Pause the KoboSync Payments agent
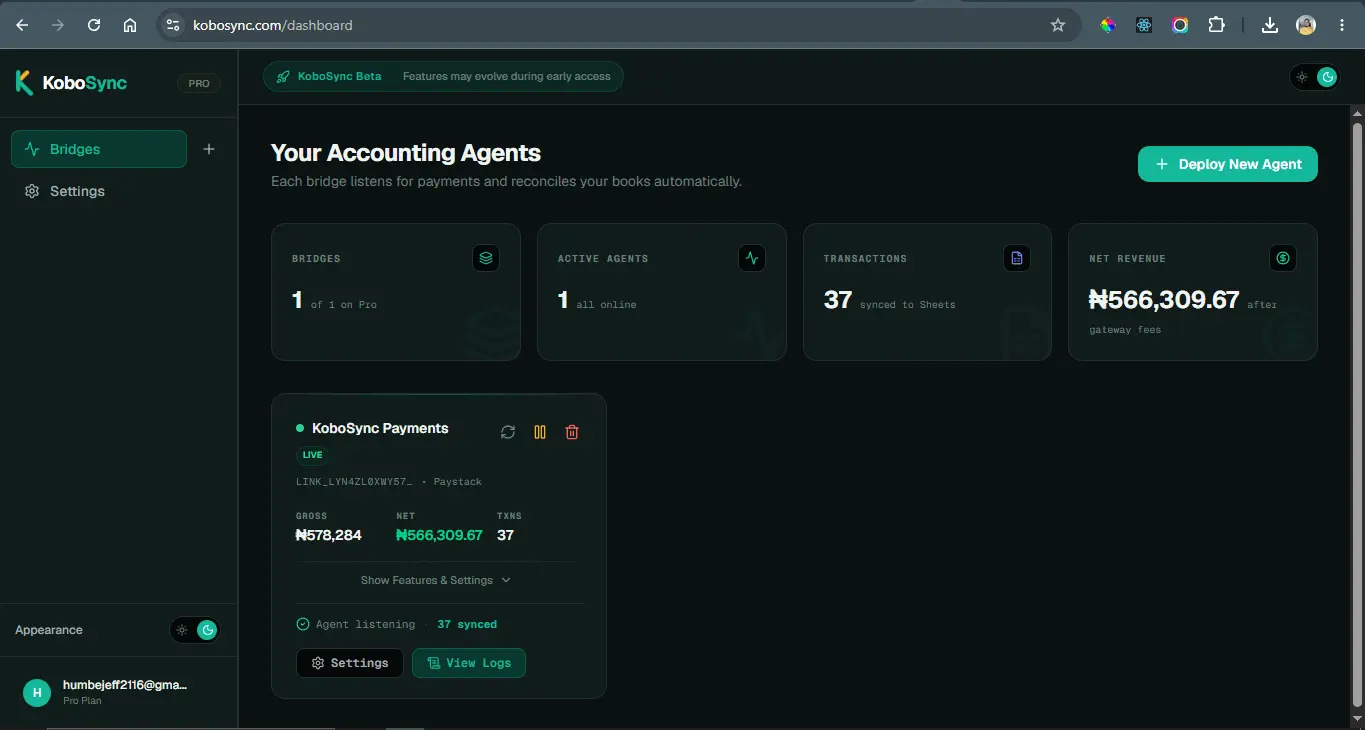The width and height of the screenshot is (1365, 730). [540, 432]
